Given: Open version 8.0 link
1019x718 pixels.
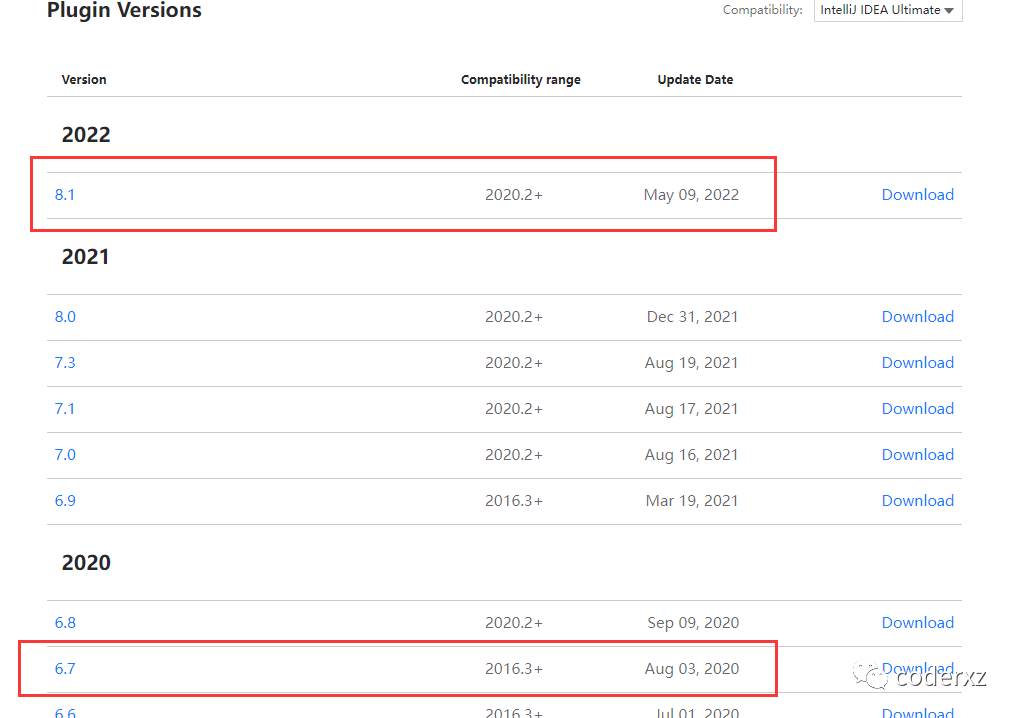Looking at the screenshot, I should tap(65, 317).
